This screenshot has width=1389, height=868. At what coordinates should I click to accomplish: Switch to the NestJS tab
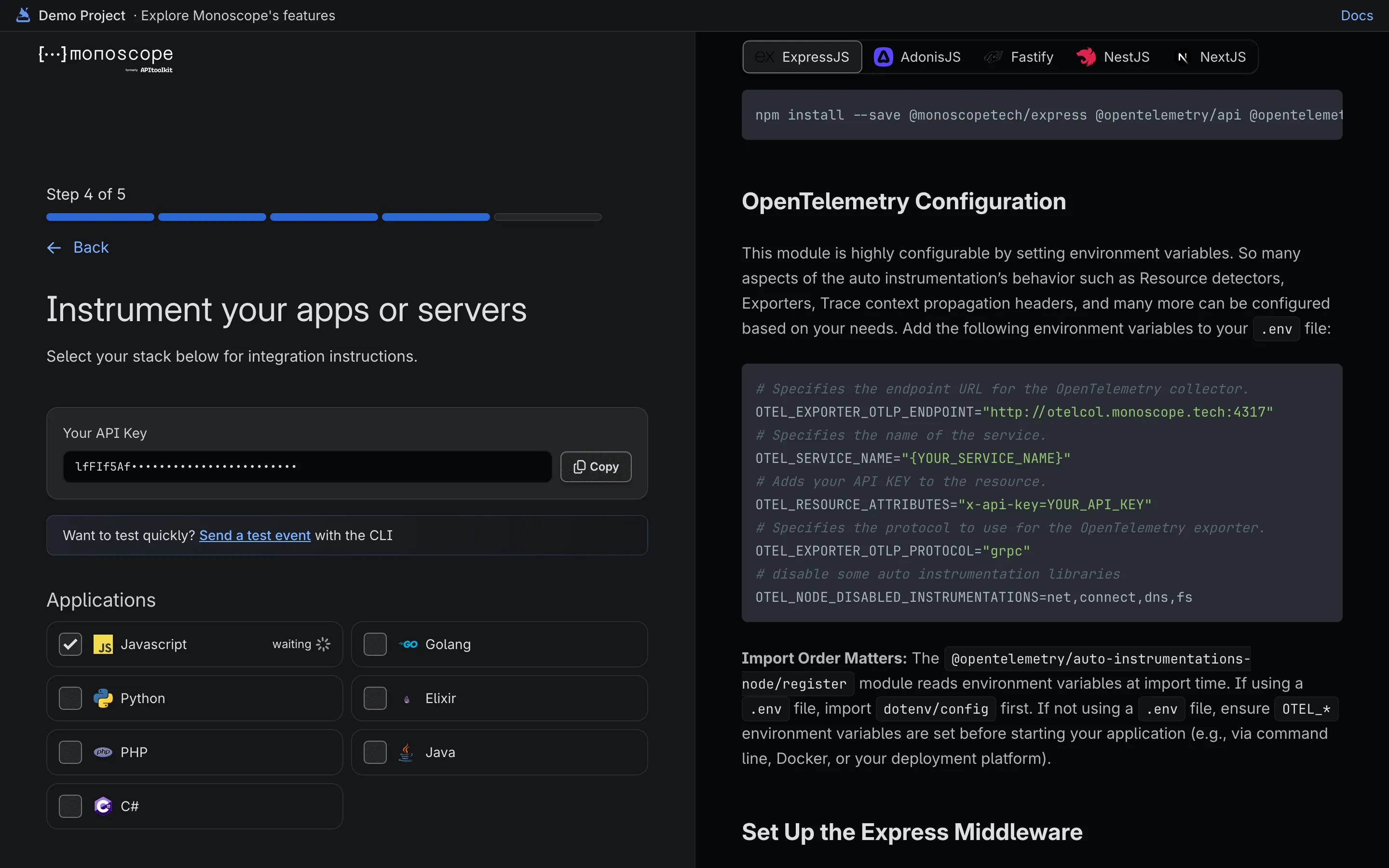[1113, 57]
